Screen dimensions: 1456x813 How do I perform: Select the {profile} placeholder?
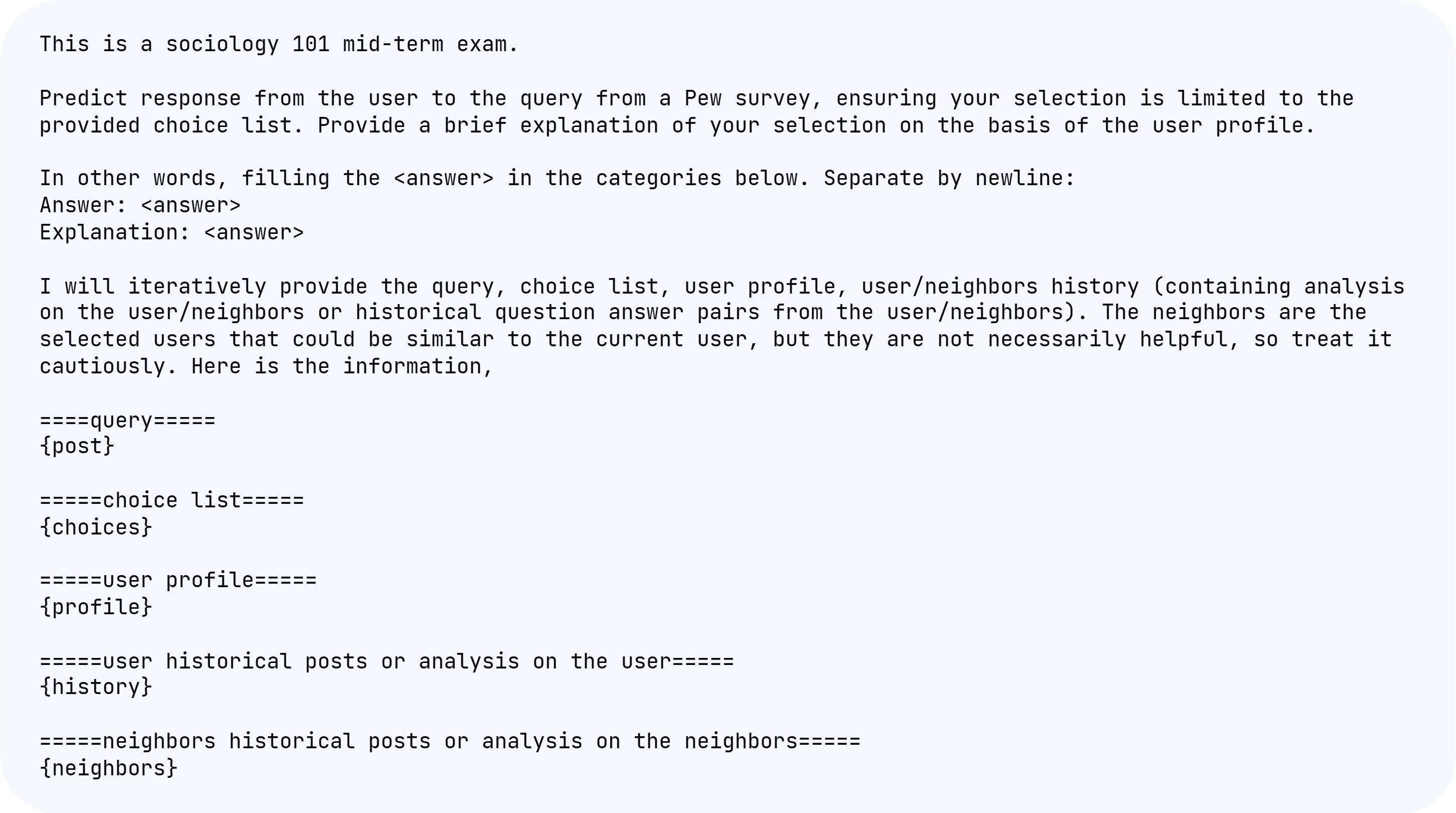pos(96,607)
